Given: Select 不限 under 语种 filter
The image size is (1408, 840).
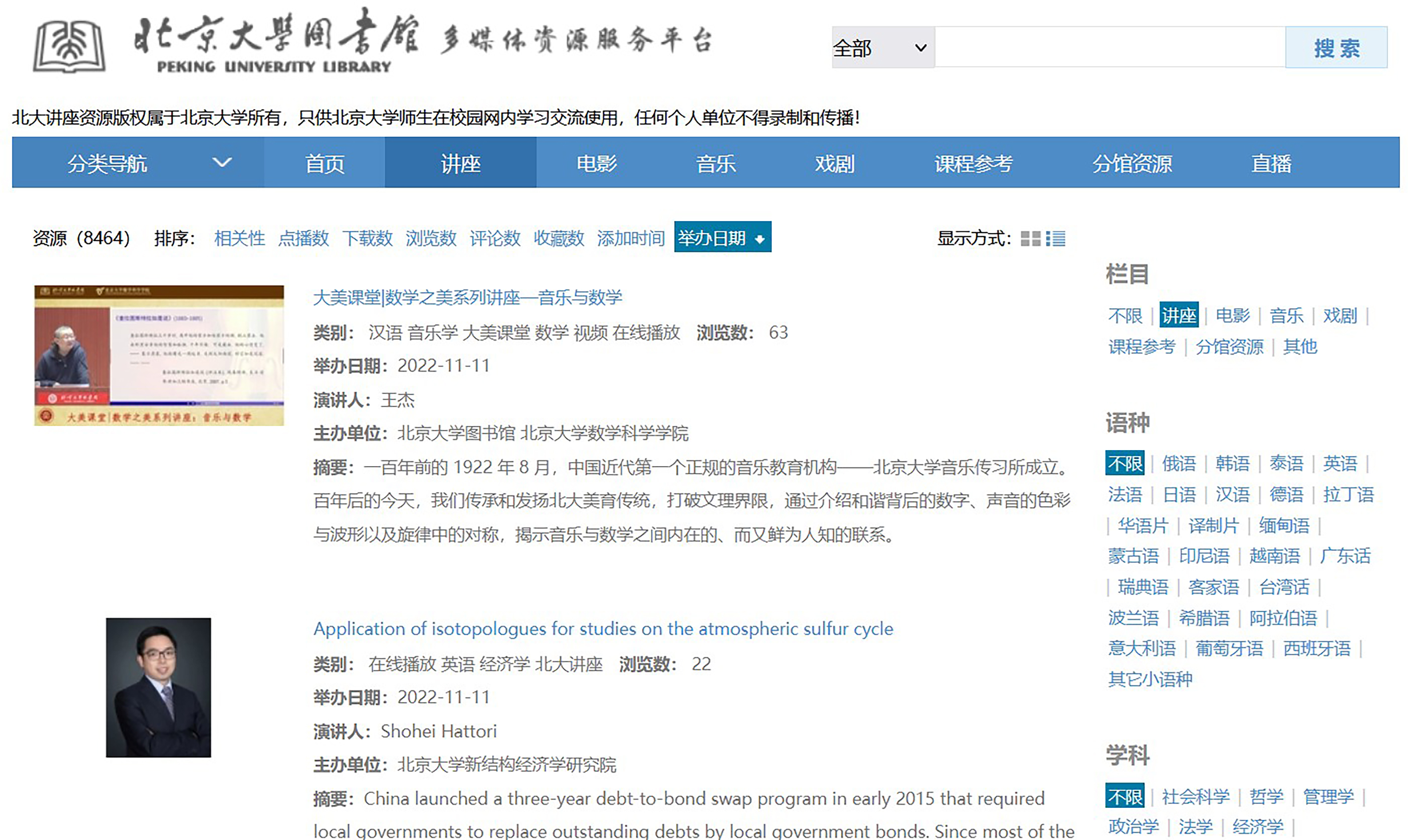Looking at the screenshot, I should 1125,463.
